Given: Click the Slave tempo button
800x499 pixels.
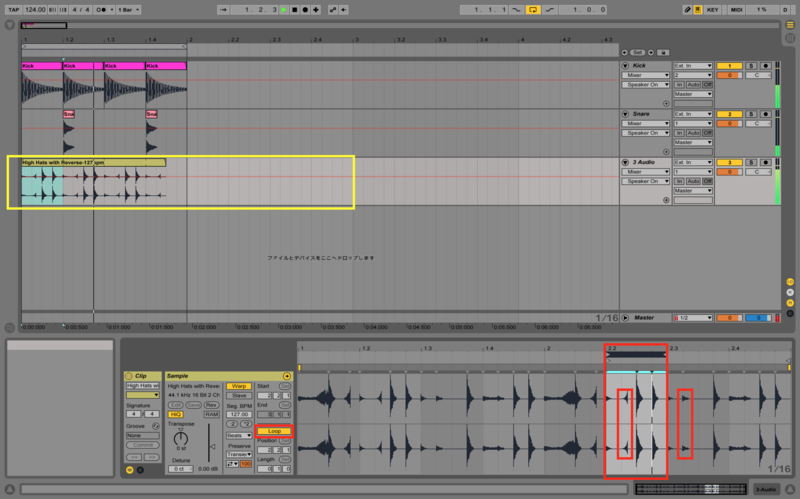Looking at the screenshot, I should click(238, 396).
